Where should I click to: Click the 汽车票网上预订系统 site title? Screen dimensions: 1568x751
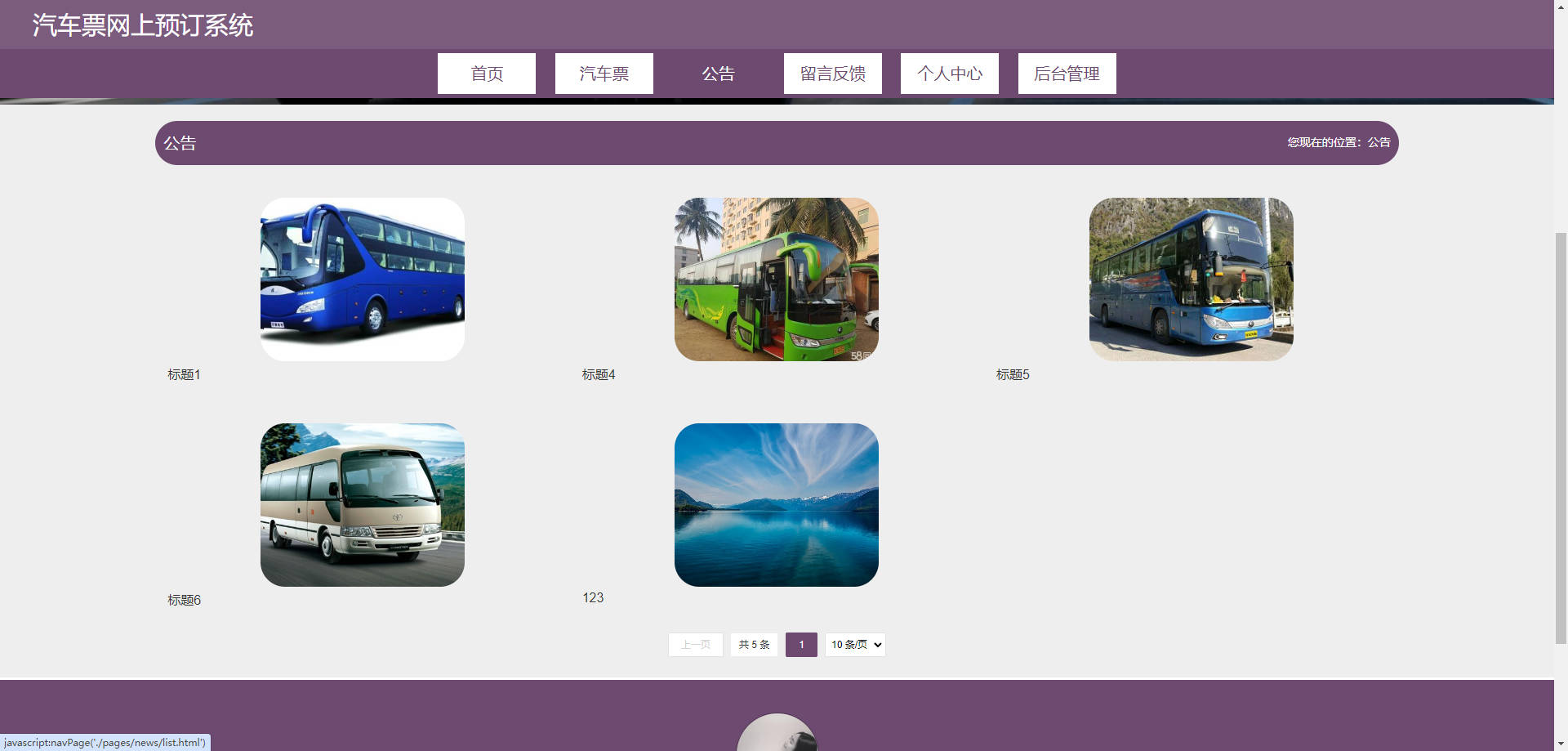click(143, 25)
